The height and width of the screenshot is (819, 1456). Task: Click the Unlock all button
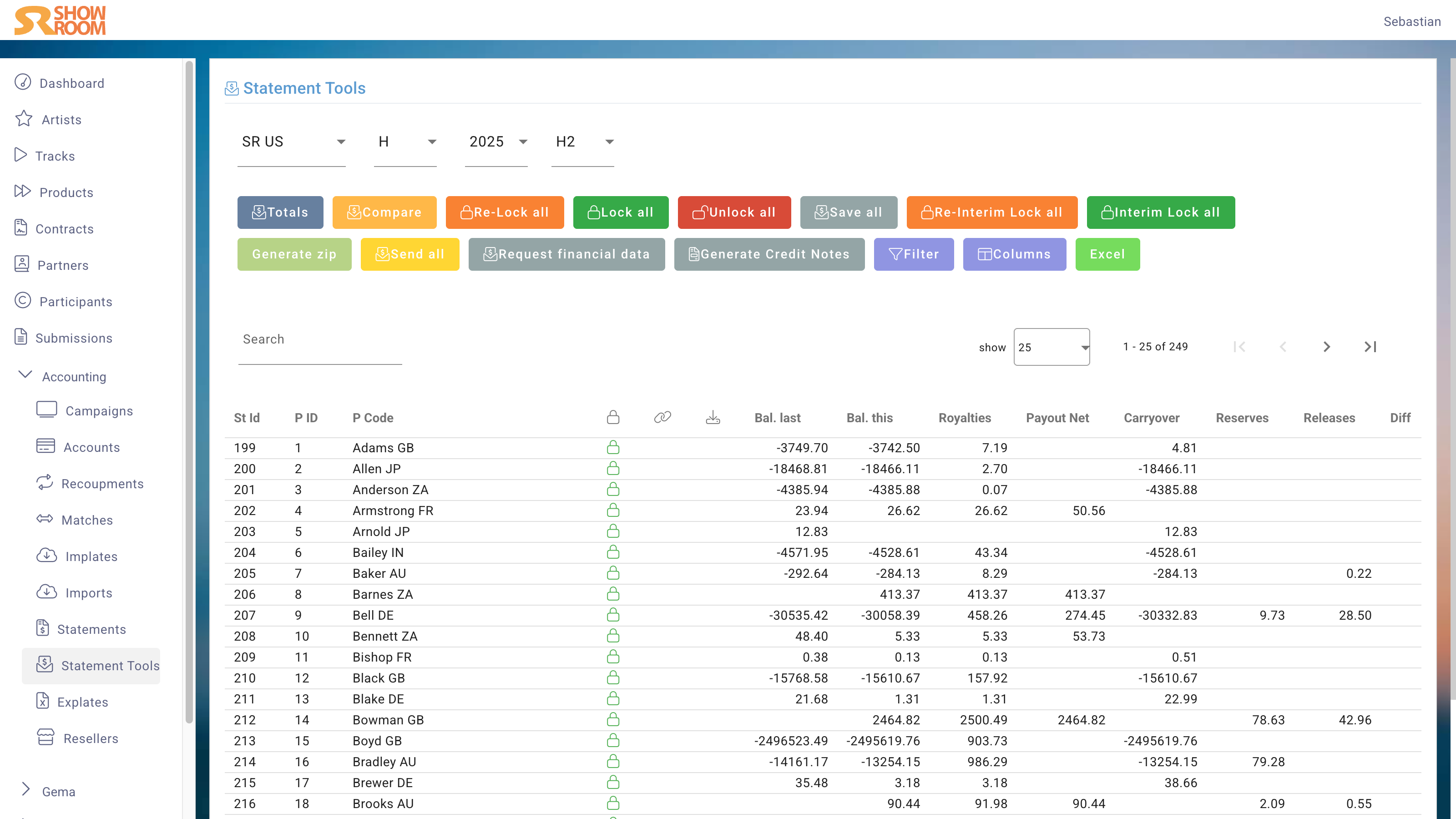click(x=733, y=212)
